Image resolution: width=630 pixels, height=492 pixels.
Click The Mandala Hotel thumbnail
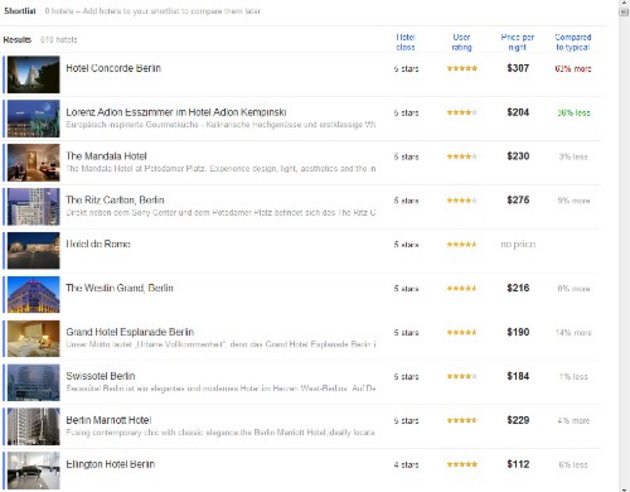33,162
